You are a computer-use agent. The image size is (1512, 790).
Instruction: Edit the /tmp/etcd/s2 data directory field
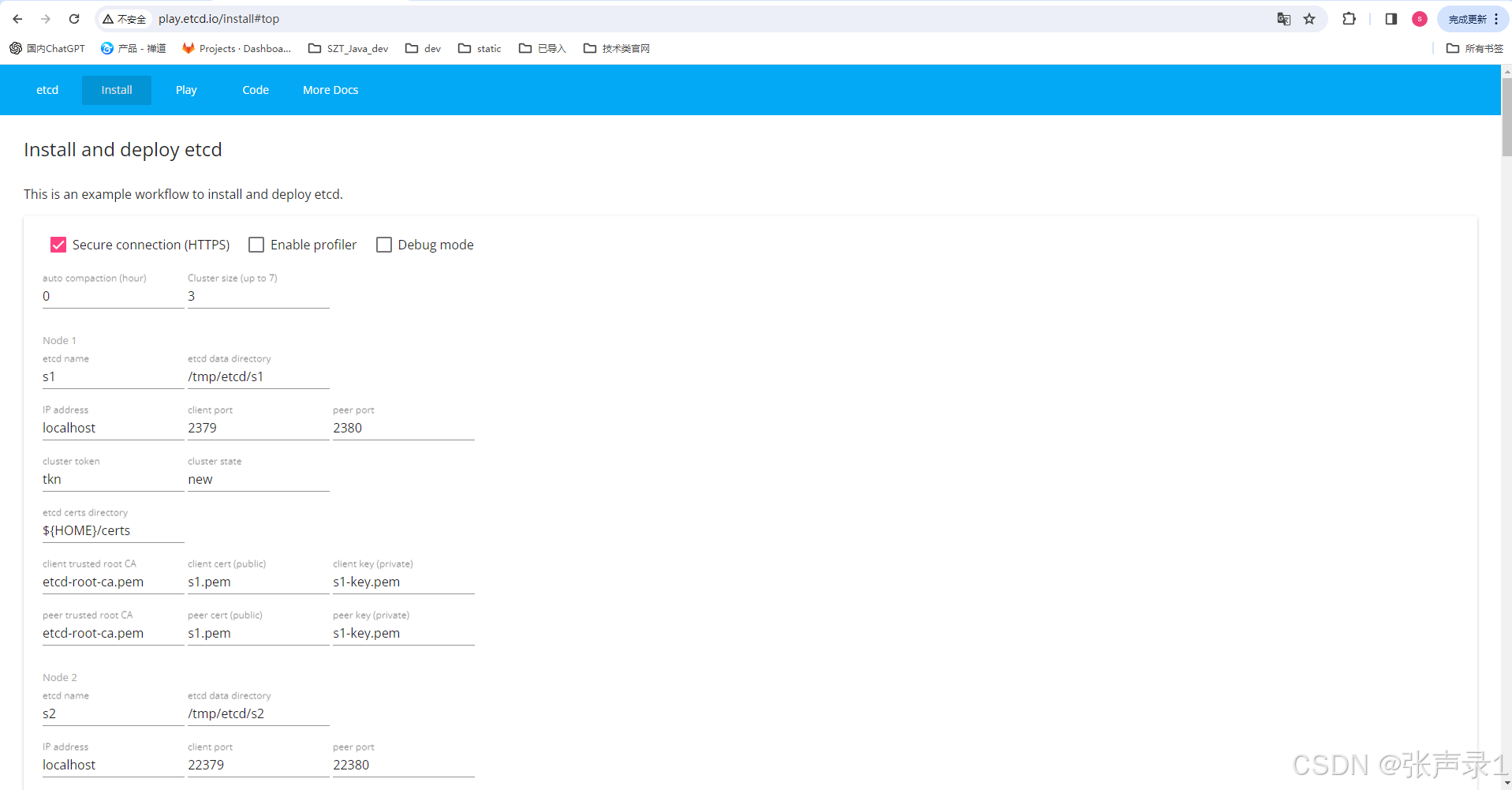point(258,713)
